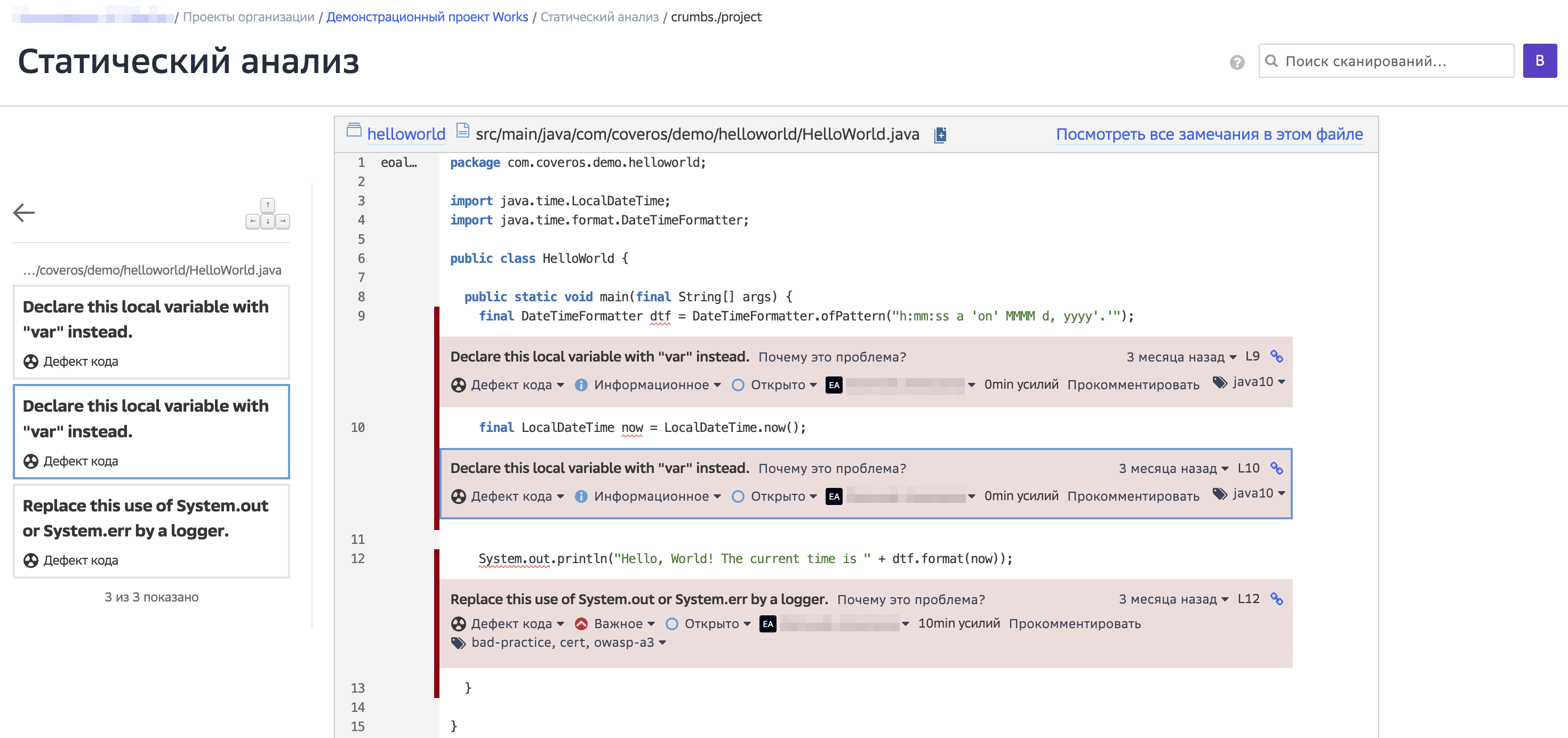
Task: Click 'Посмотреть все замечания в этом файле' link
Action: pyautogui.click(x=1208, y=134)
